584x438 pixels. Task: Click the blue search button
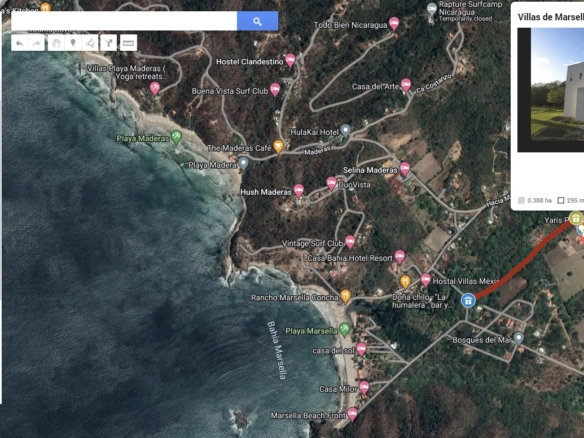coord(257,21)
